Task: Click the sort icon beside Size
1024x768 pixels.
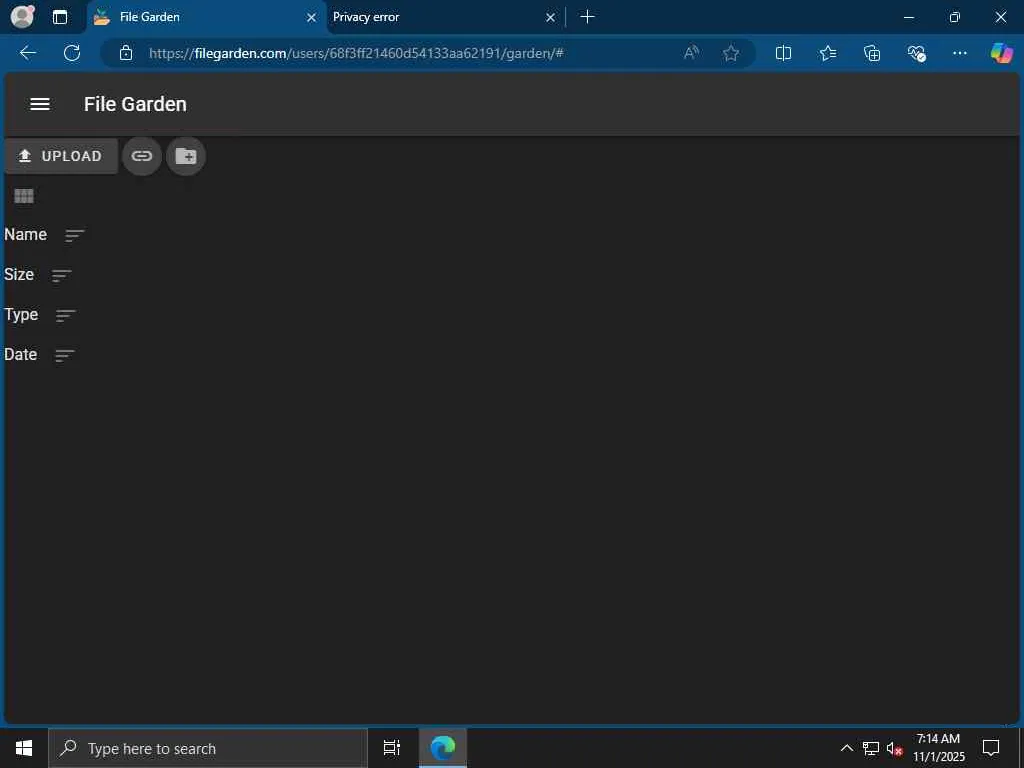Action: coord(61,276)
